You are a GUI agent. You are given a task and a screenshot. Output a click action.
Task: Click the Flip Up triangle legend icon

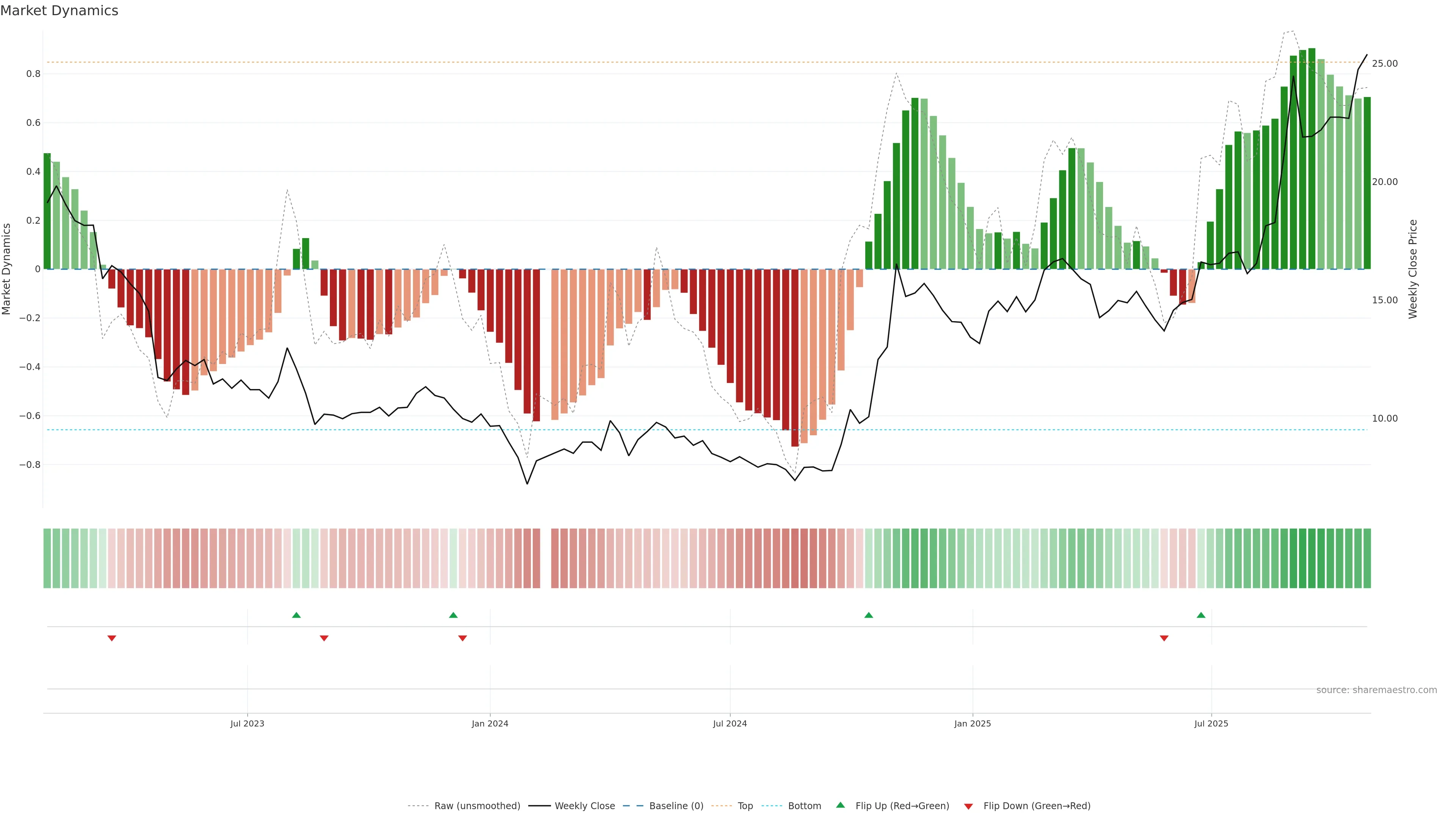point(841,805)
